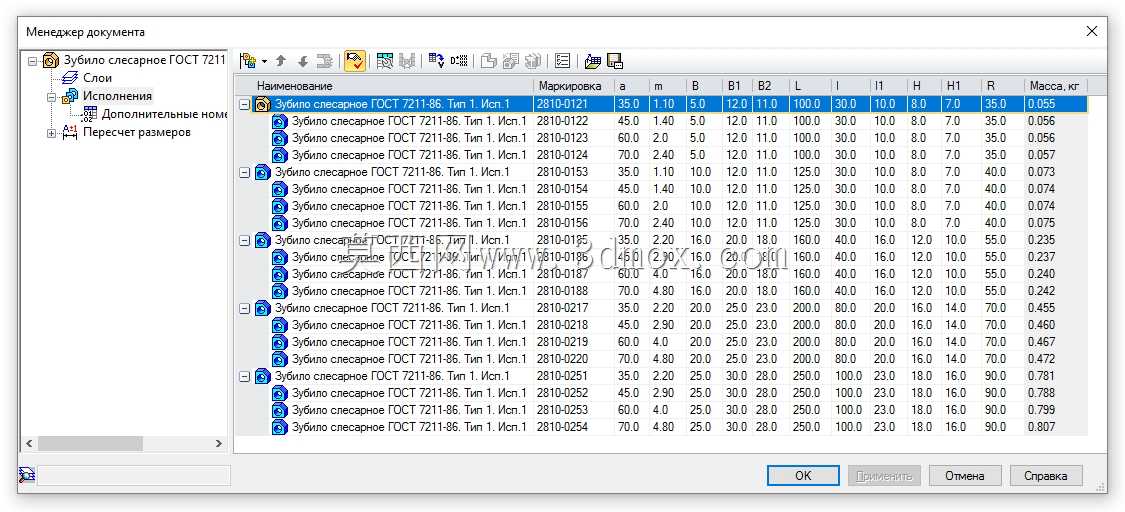The width and height of the screenshot is (1125, 512).
Task: Collapse the group row marked 2810-0251
Action: [244, 376]
